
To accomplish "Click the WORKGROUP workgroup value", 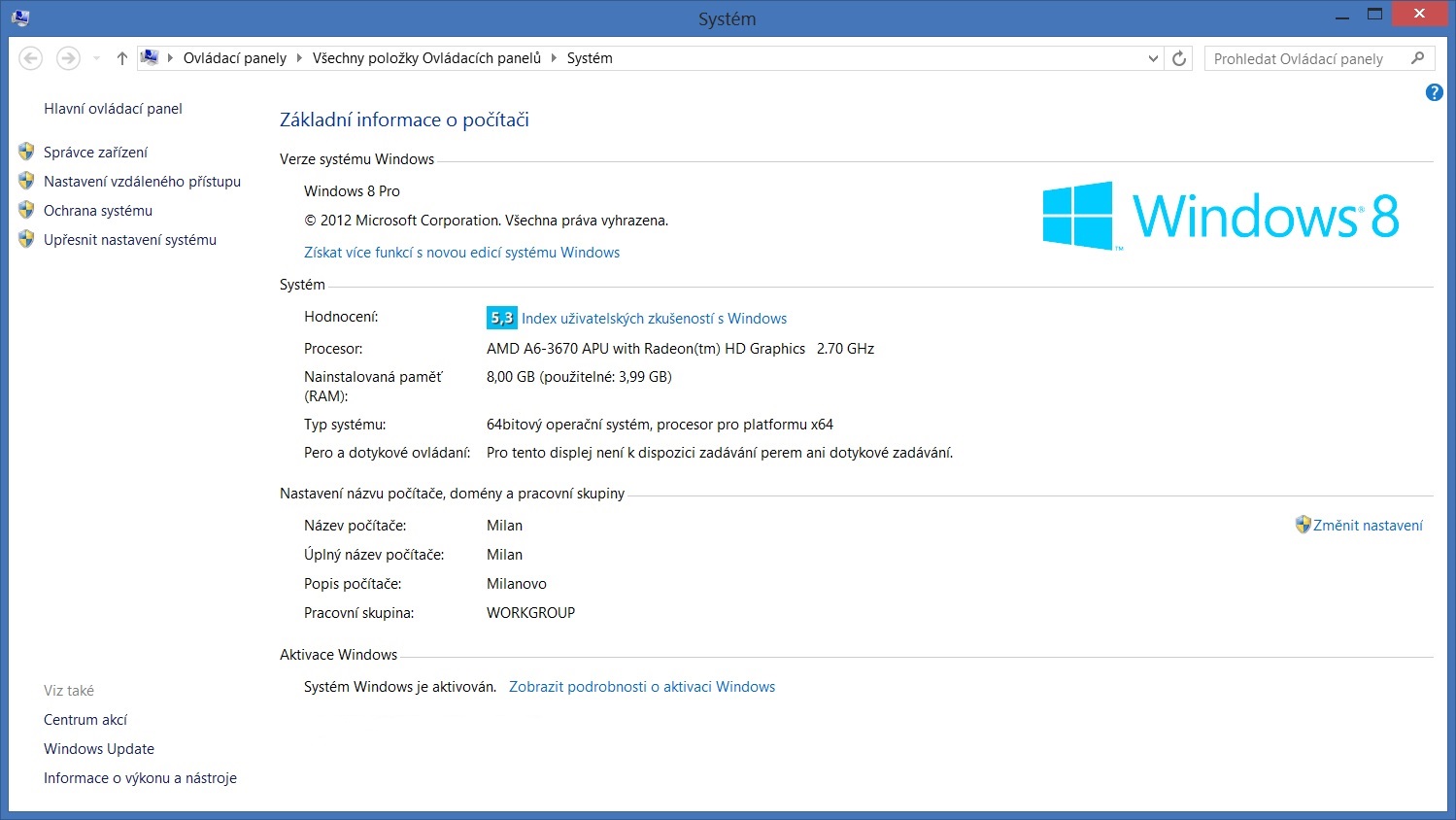I will pos(530,613).
